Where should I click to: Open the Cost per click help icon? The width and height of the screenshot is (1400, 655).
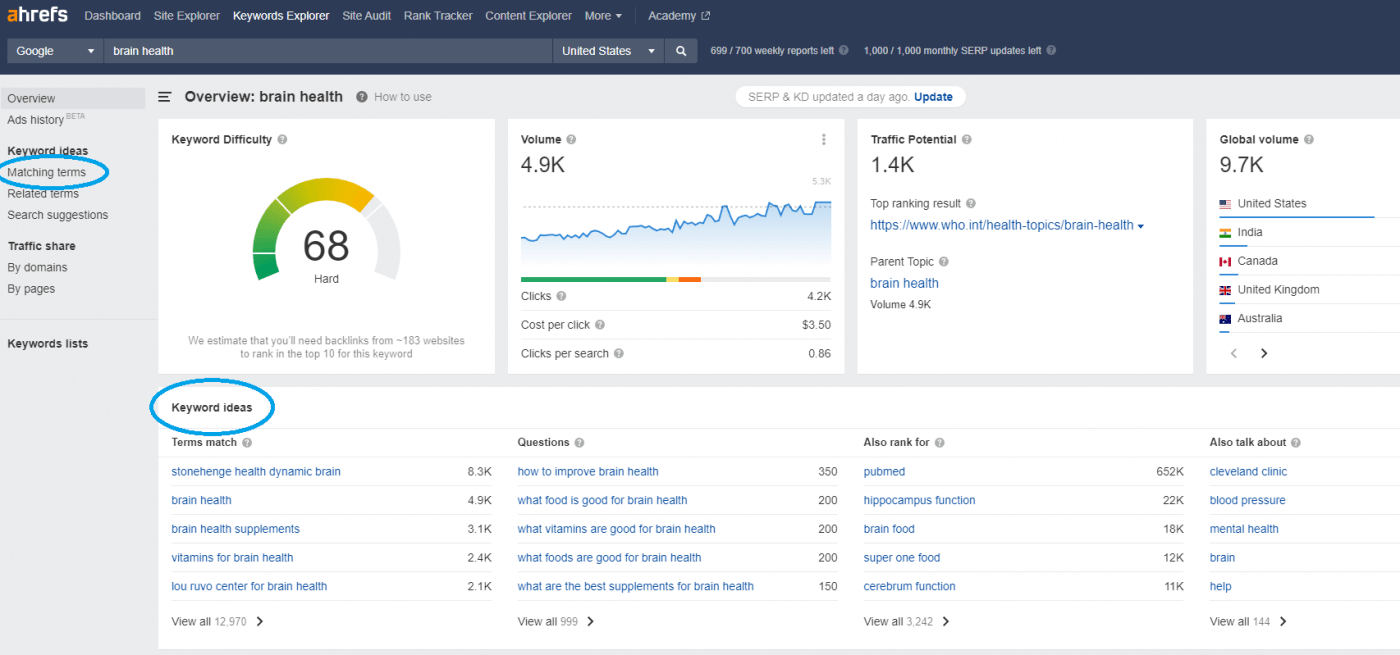600,325
